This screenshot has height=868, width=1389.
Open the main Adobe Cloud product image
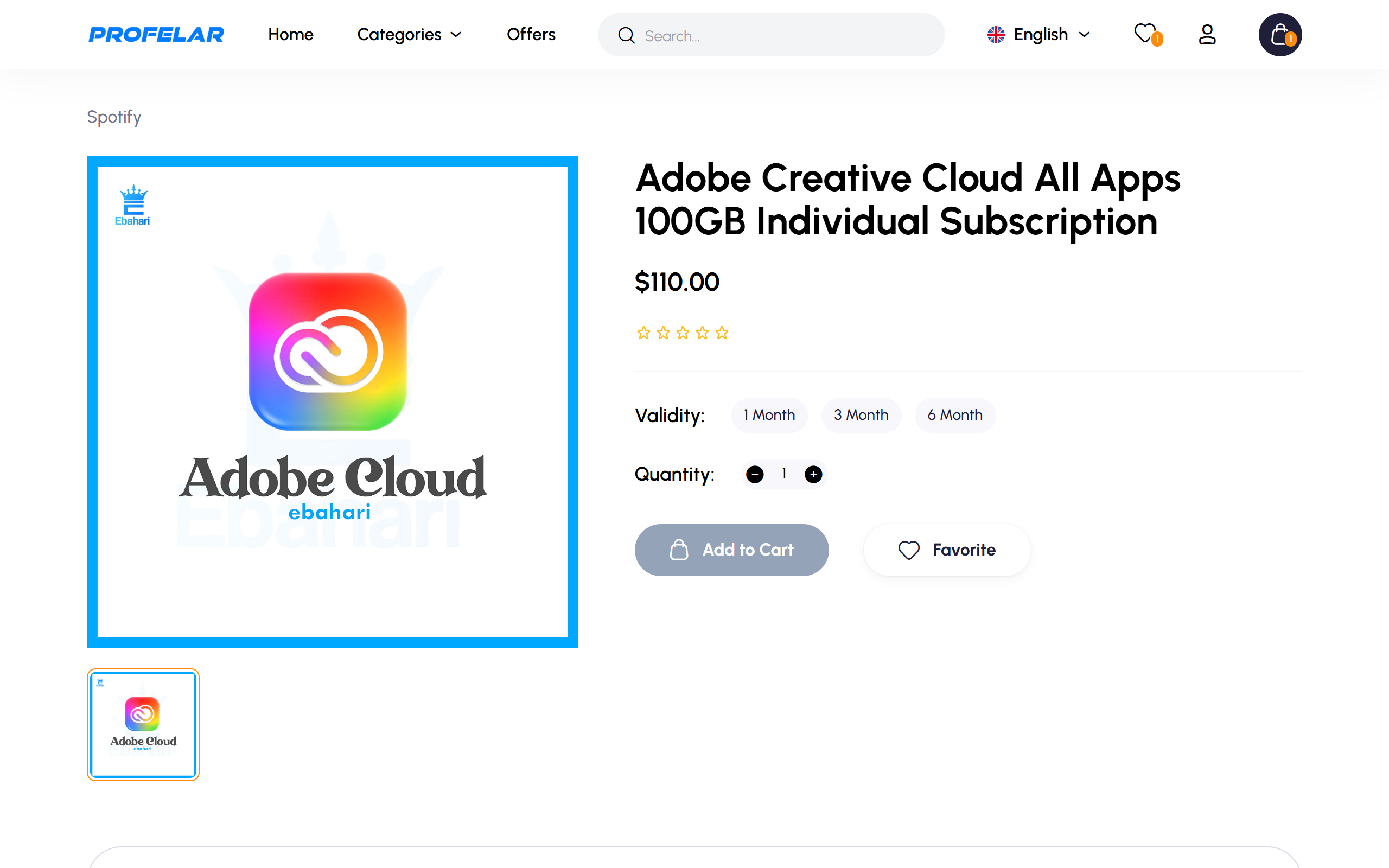coord(332,401)
